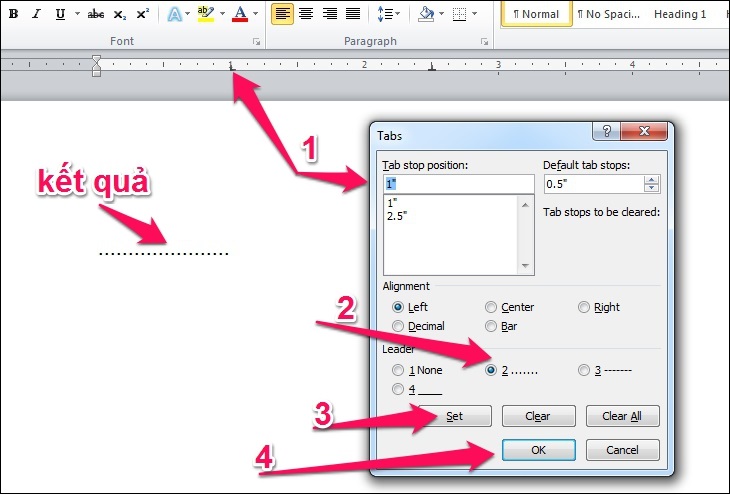Viewport: 730px width, 495px height.
Task: Increase default tab stops value
Action: (652, 180)
